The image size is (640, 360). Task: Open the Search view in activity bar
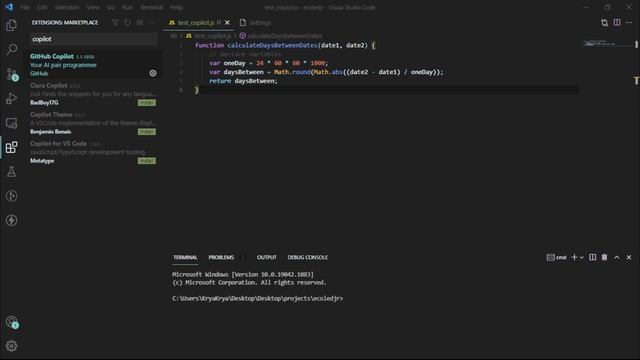(x=11, y=49)
